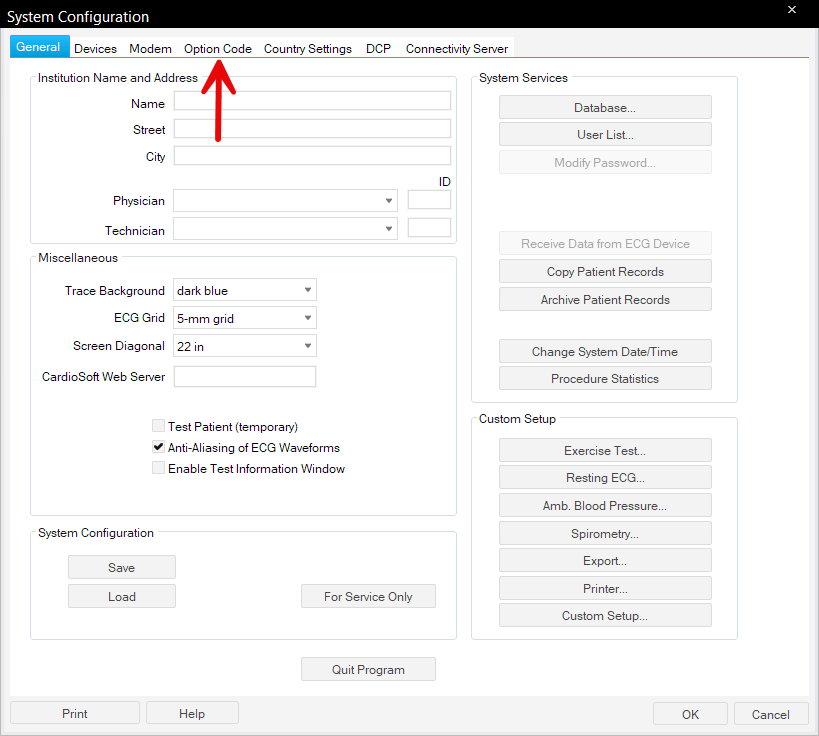Enable the Test Information Window checkbox
This screenshot has width=819, height=736.
(x=158, y=468)
